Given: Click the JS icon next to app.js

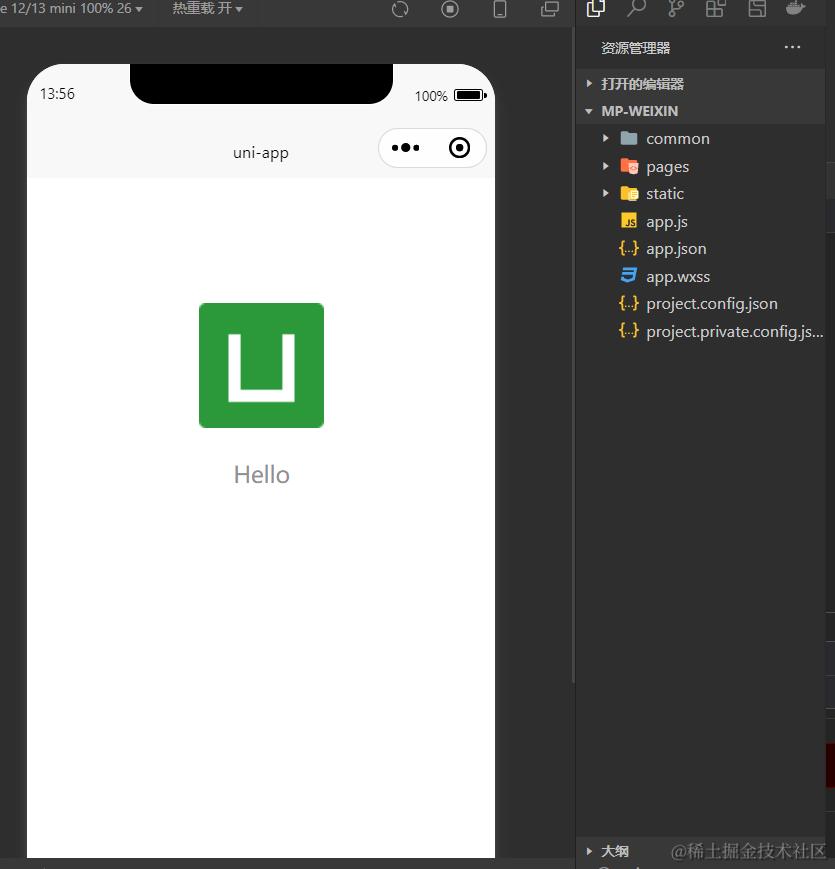Looking at the screenshot, I should [x=629, y=221].
